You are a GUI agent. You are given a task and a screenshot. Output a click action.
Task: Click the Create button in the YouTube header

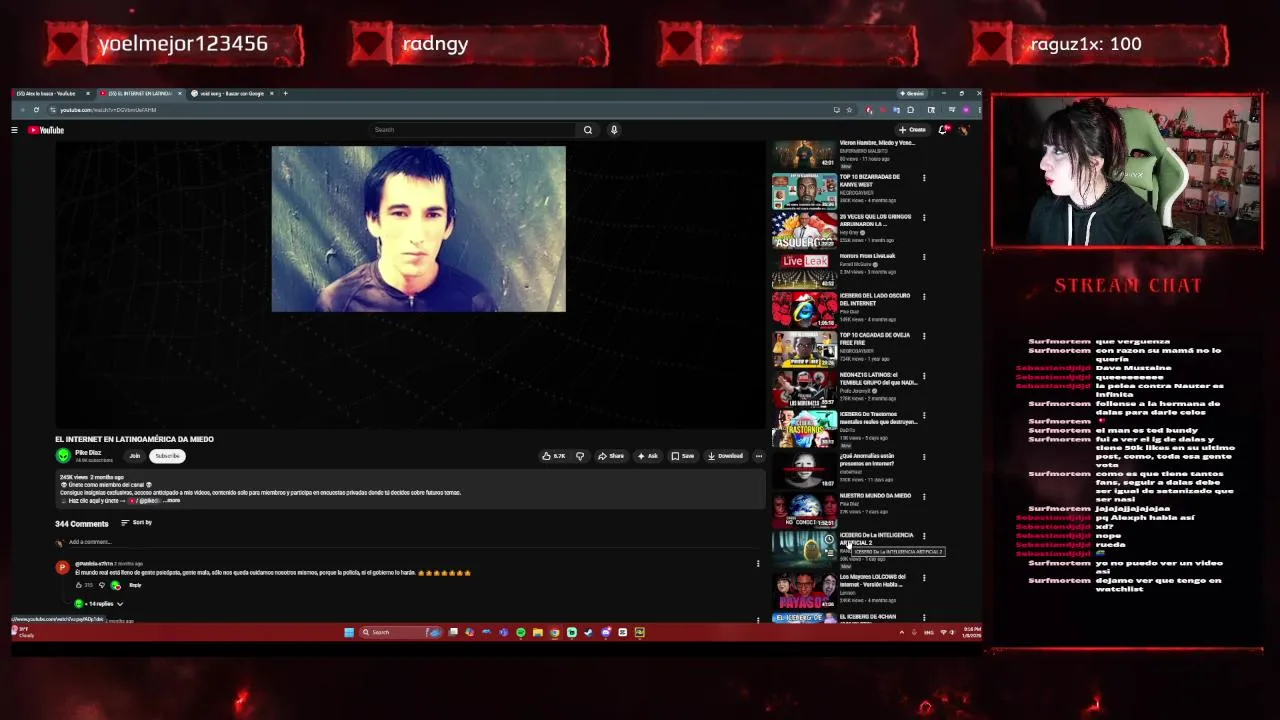coord(913,130)
